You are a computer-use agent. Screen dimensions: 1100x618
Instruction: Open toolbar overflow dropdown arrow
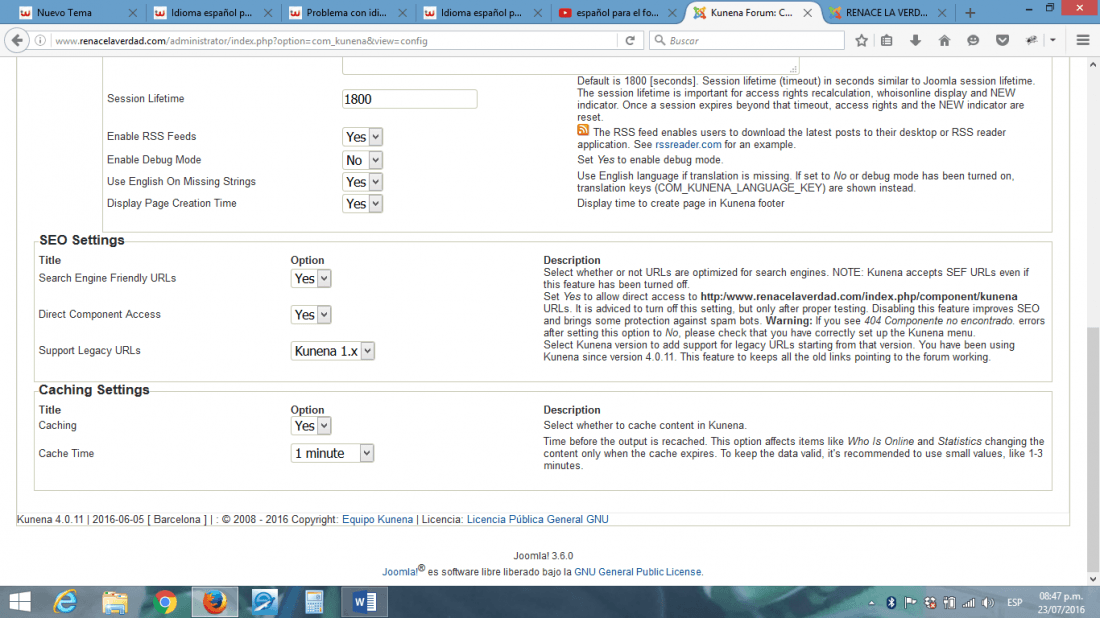1053,41
